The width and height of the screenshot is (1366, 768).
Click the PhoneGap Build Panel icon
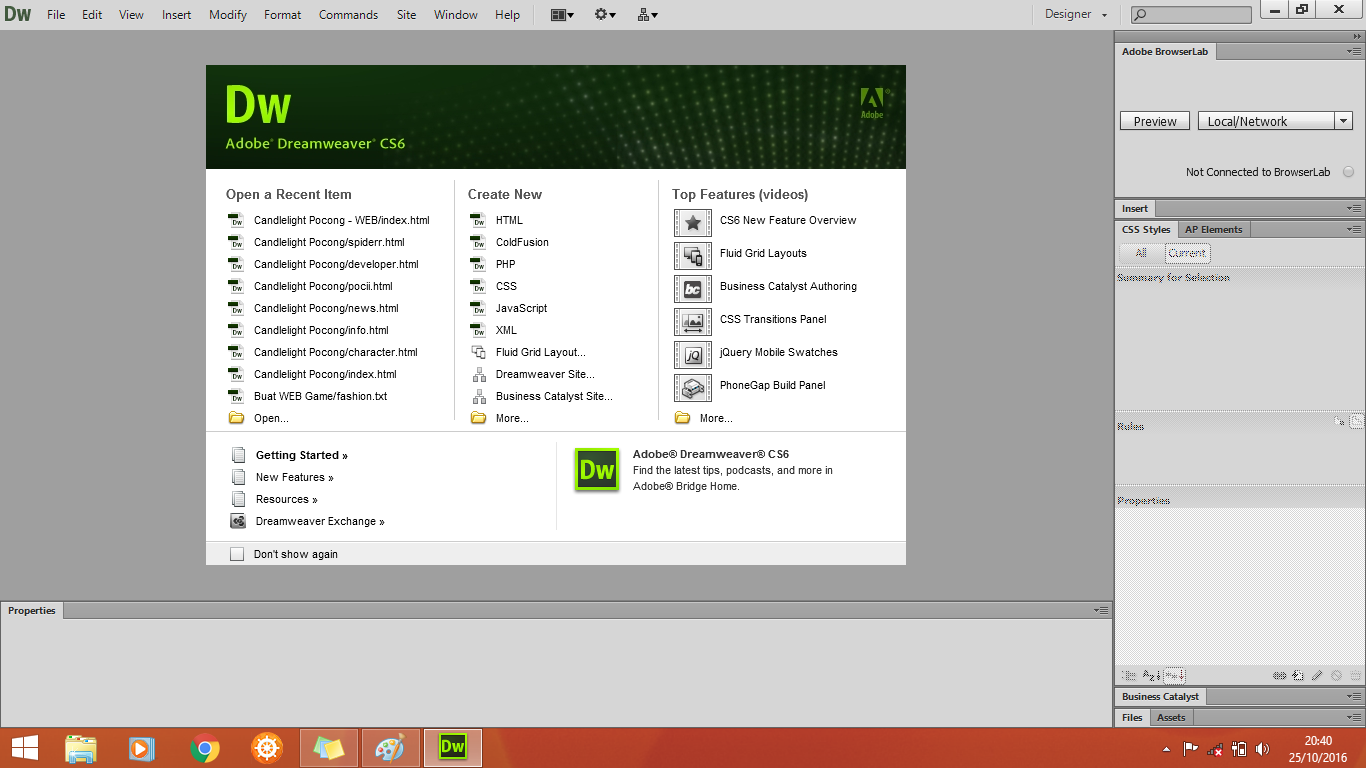[693, 387]
